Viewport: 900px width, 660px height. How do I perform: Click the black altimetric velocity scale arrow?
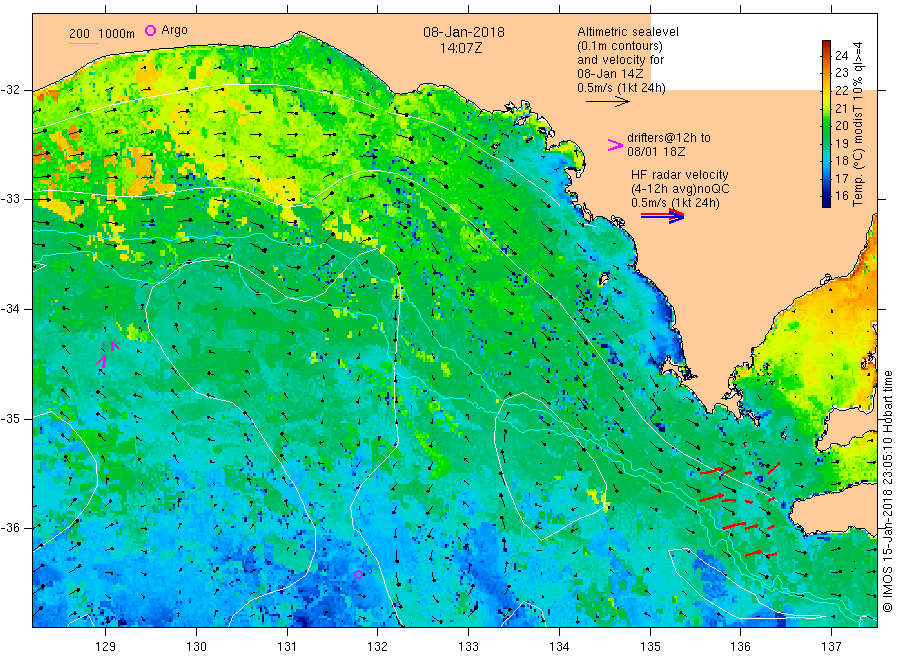coord(608,102)
